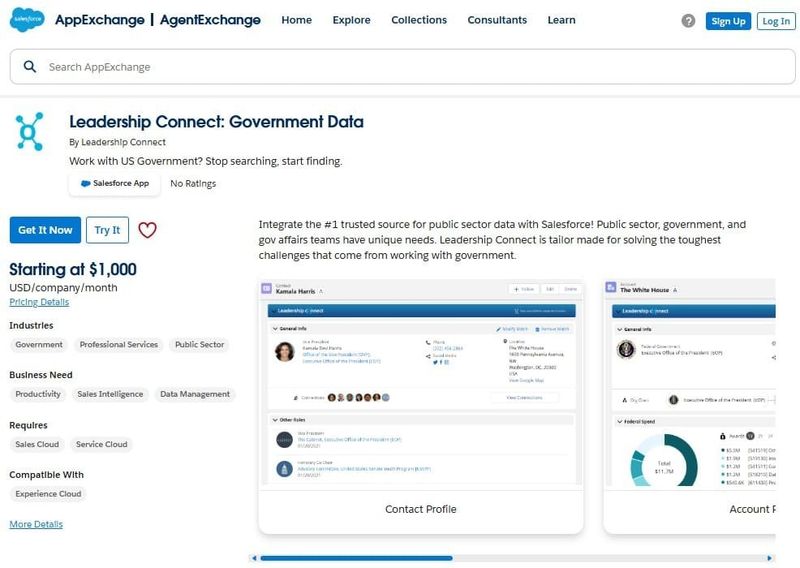The height and width of the screenshot is (568, 800).
Task: Click the search magnifier icon
Action: [x=30, y=66]
